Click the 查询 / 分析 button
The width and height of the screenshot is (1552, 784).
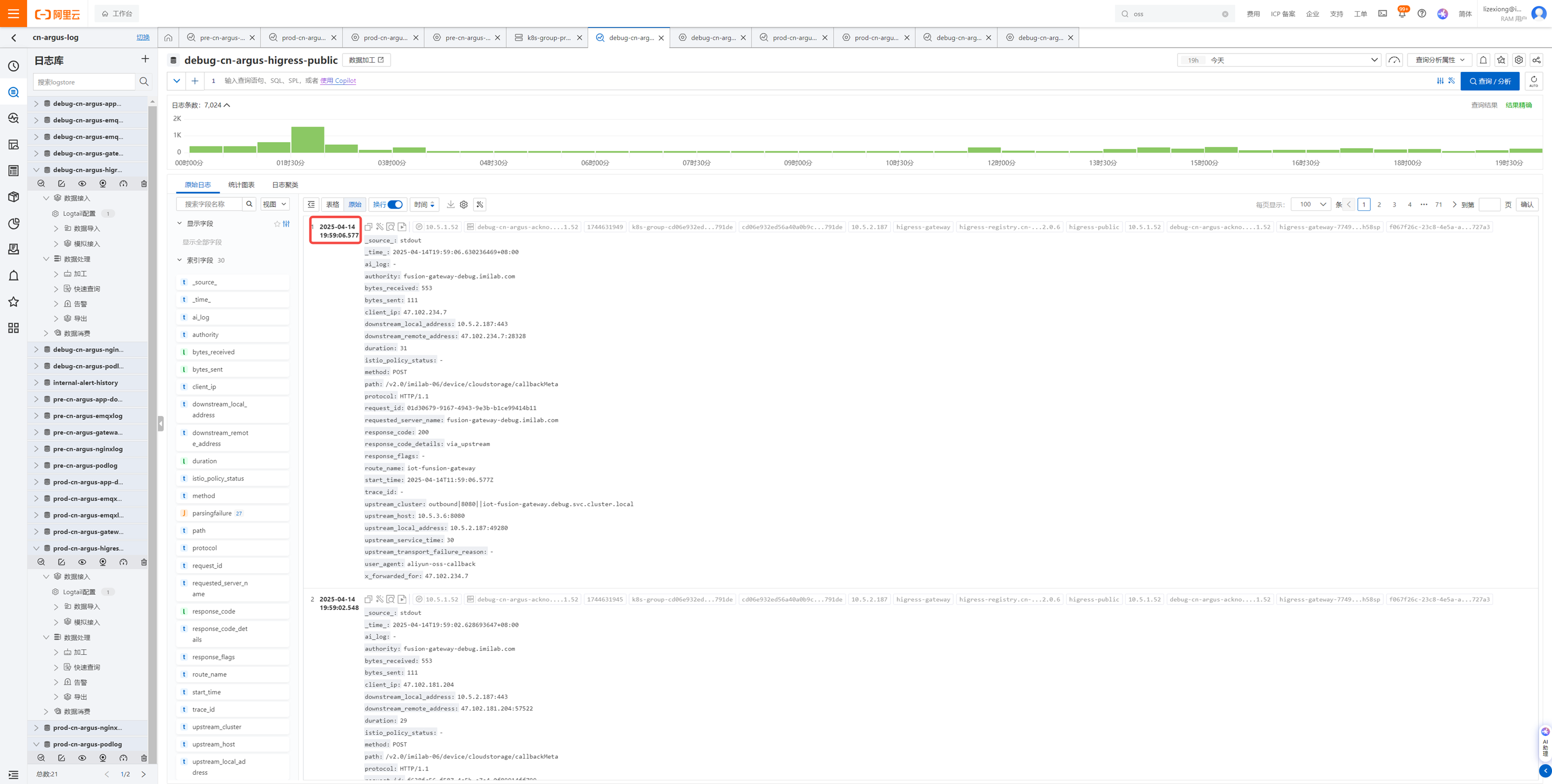pos(1489,81)
